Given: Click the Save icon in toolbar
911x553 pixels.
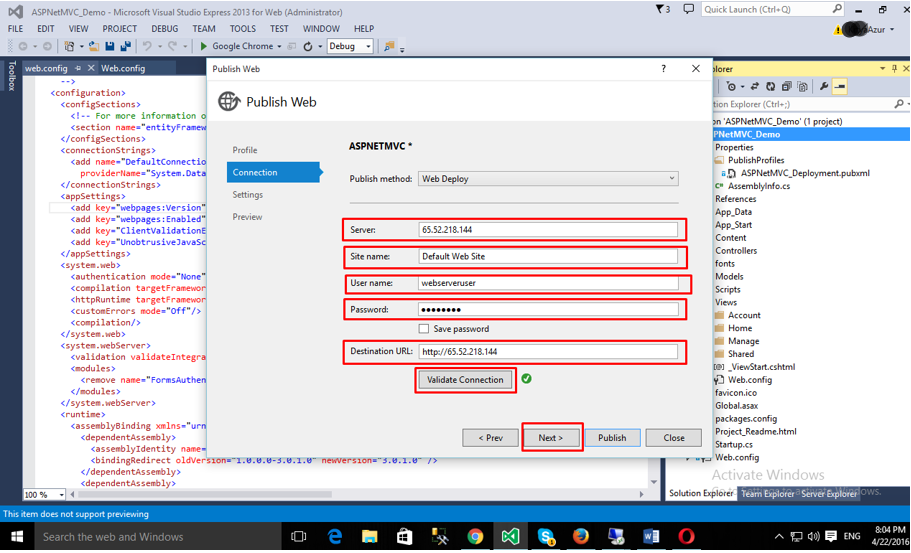Looking at the screenshot, I should pos(110,46).
